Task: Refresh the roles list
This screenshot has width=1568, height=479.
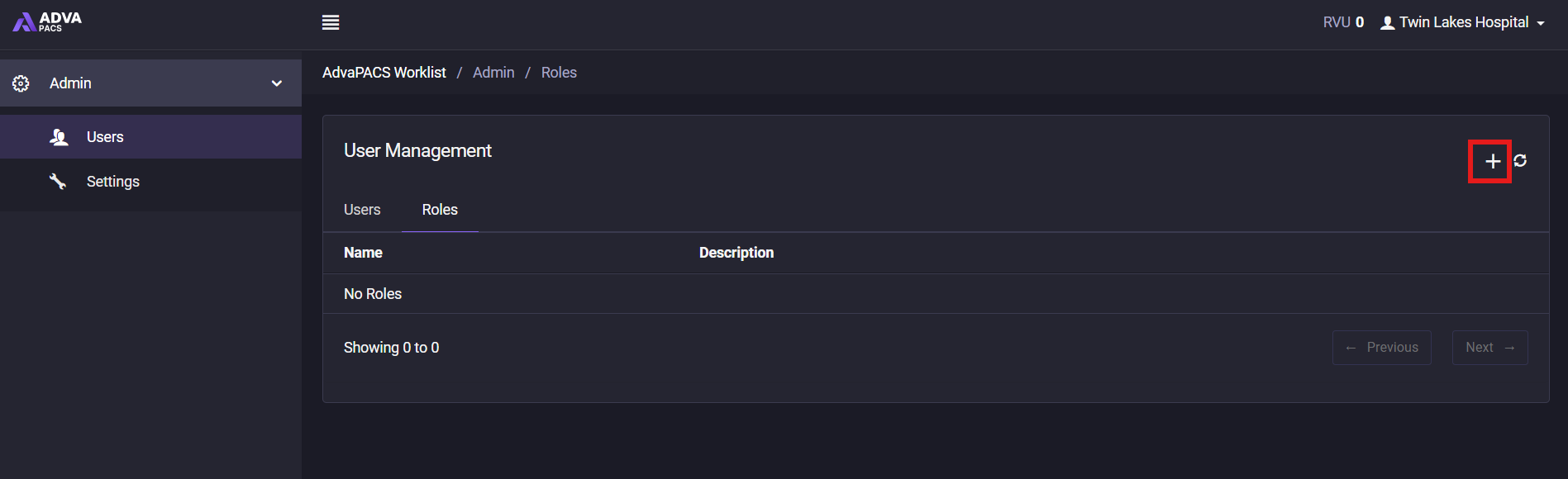Action: click(1520, 160)
